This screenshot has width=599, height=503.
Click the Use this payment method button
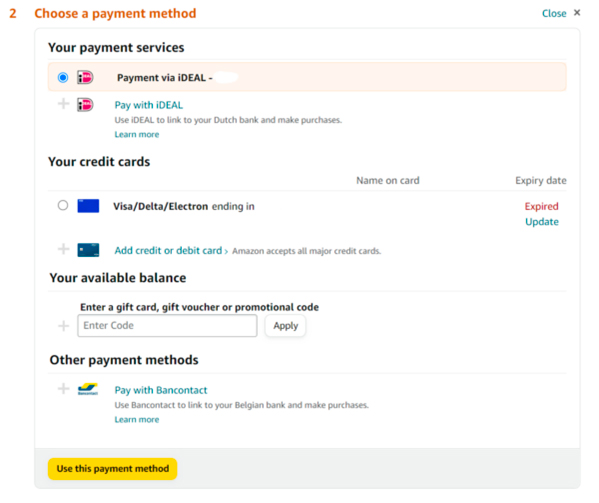(113, 469)
